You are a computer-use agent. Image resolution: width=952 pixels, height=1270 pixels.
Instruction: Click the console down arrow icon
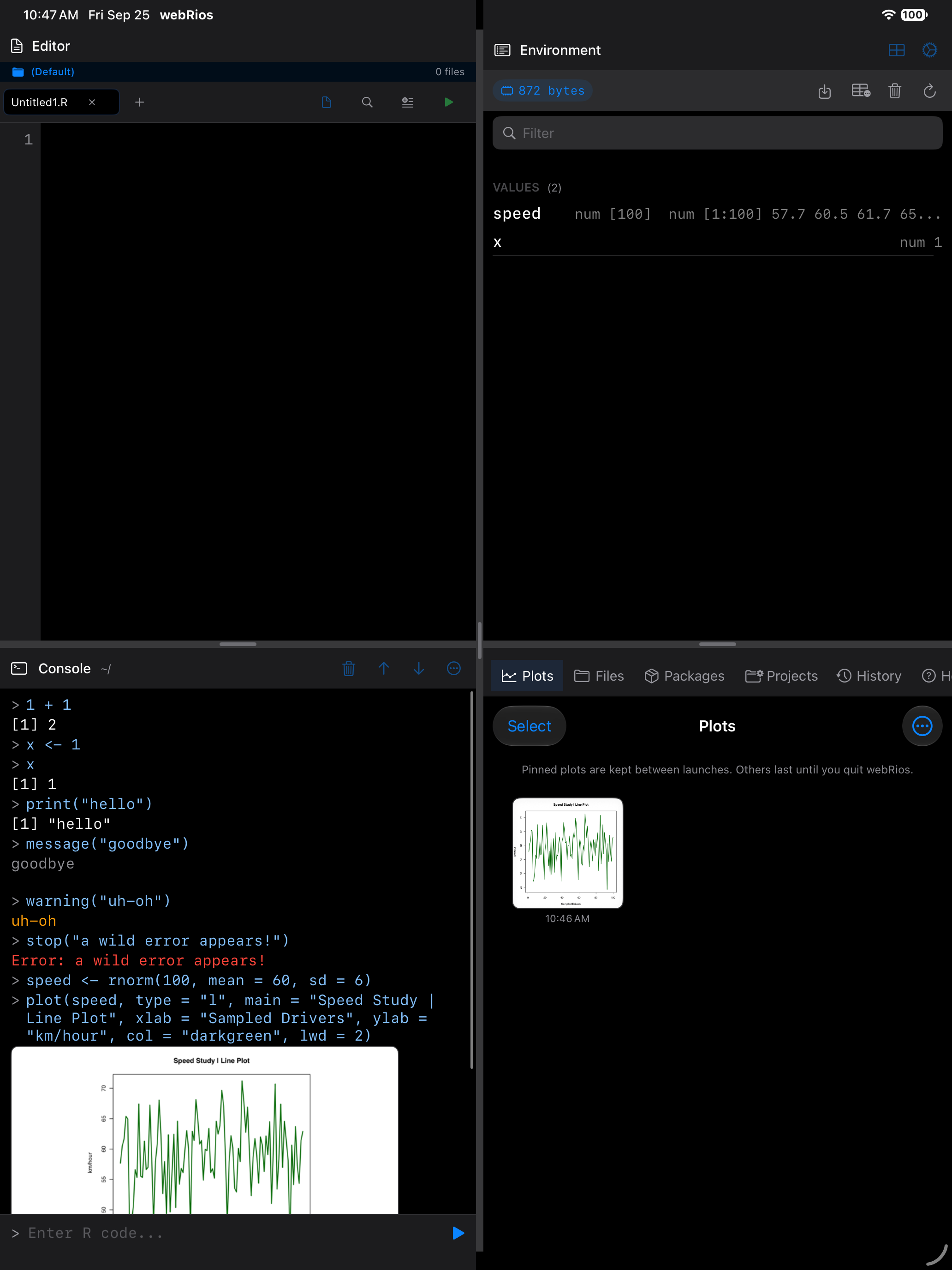[x=419, y=668]
